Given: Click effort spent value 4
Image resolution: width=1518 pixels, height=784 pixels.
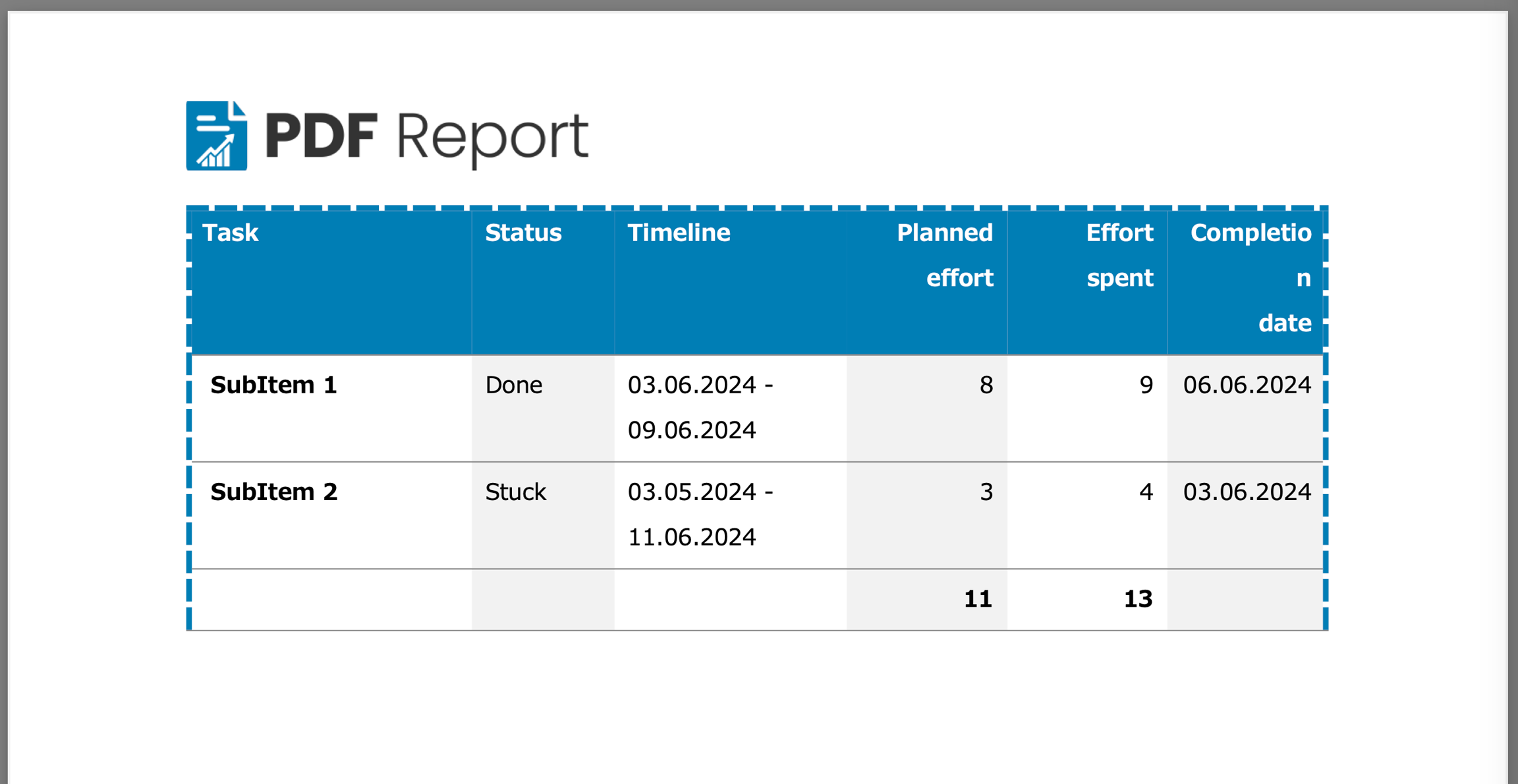Looking at the screenshot, I should point(1145,491).
